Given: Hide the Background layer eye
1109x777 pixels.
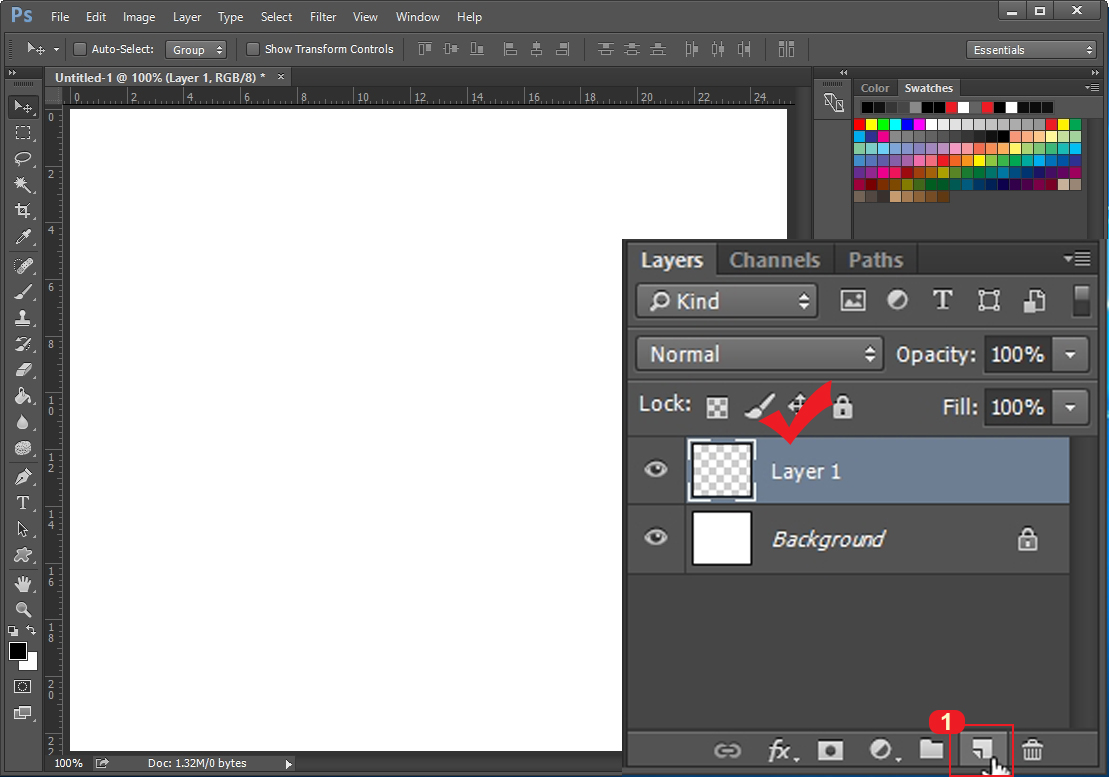Looking at the screenshot, I should (x=656, y=537).
